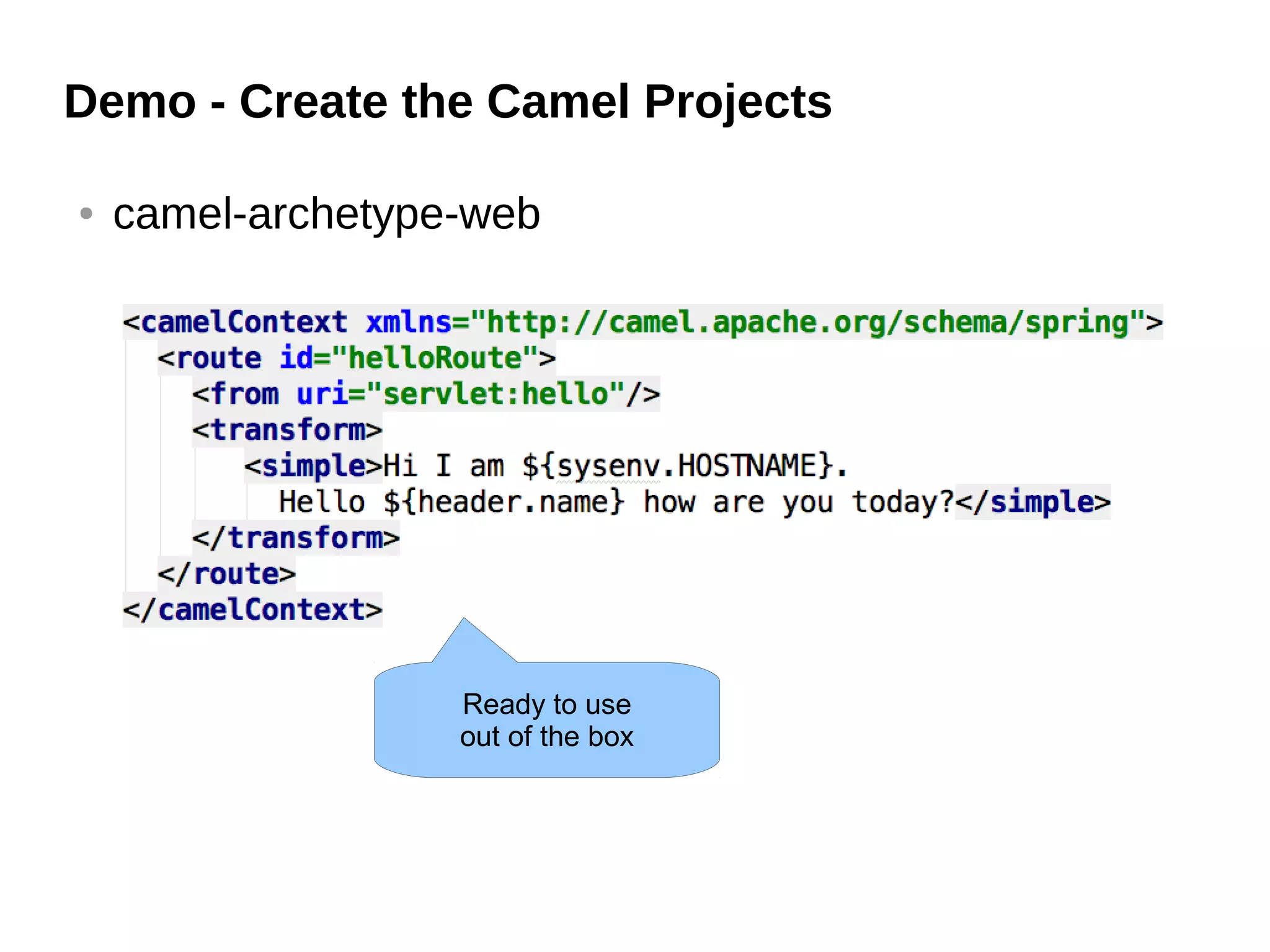
Task: Click the 'out of the box' text
Action: click(x=546, y=737)
